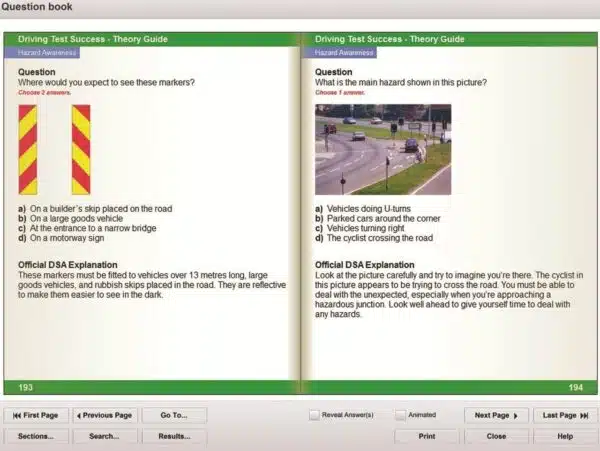The height and width of the screenshot is (451, 600).
Task: Click 'Where would you expect to see these markers?'
Action: coord(106,83)
